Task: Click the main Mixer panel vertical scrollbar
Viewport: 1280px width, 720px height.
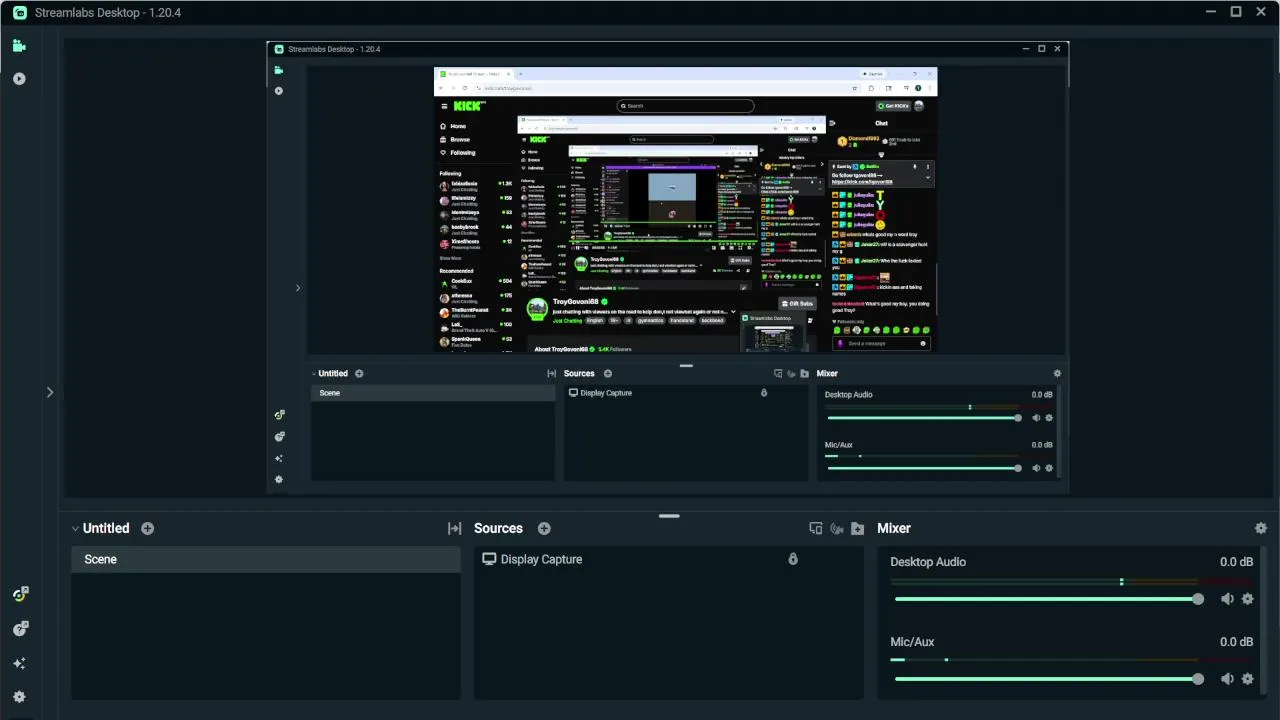Action: coord(1263,620)
